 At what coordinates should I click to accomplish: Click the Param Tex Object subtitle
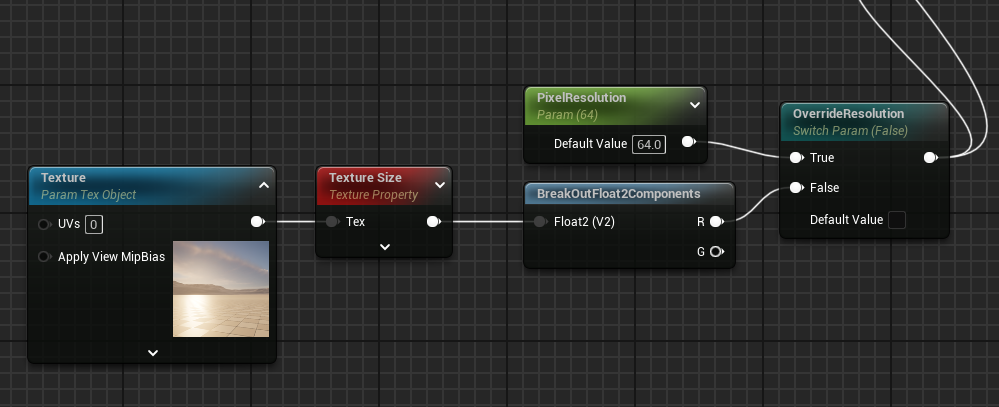(89, 195)
